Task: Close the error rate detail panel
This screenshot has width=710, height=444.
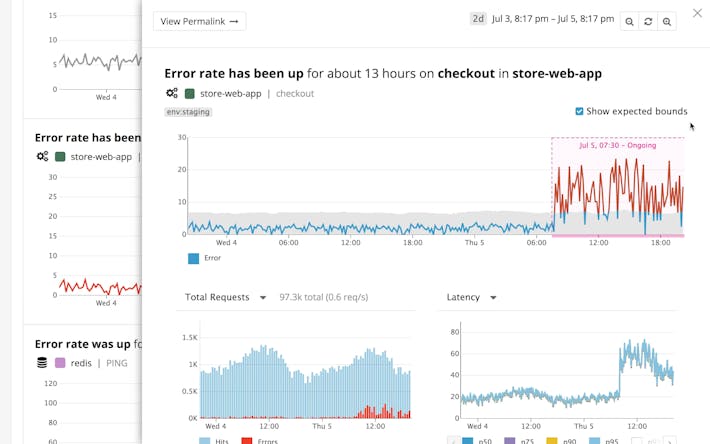Action: [x=697, y=13]
